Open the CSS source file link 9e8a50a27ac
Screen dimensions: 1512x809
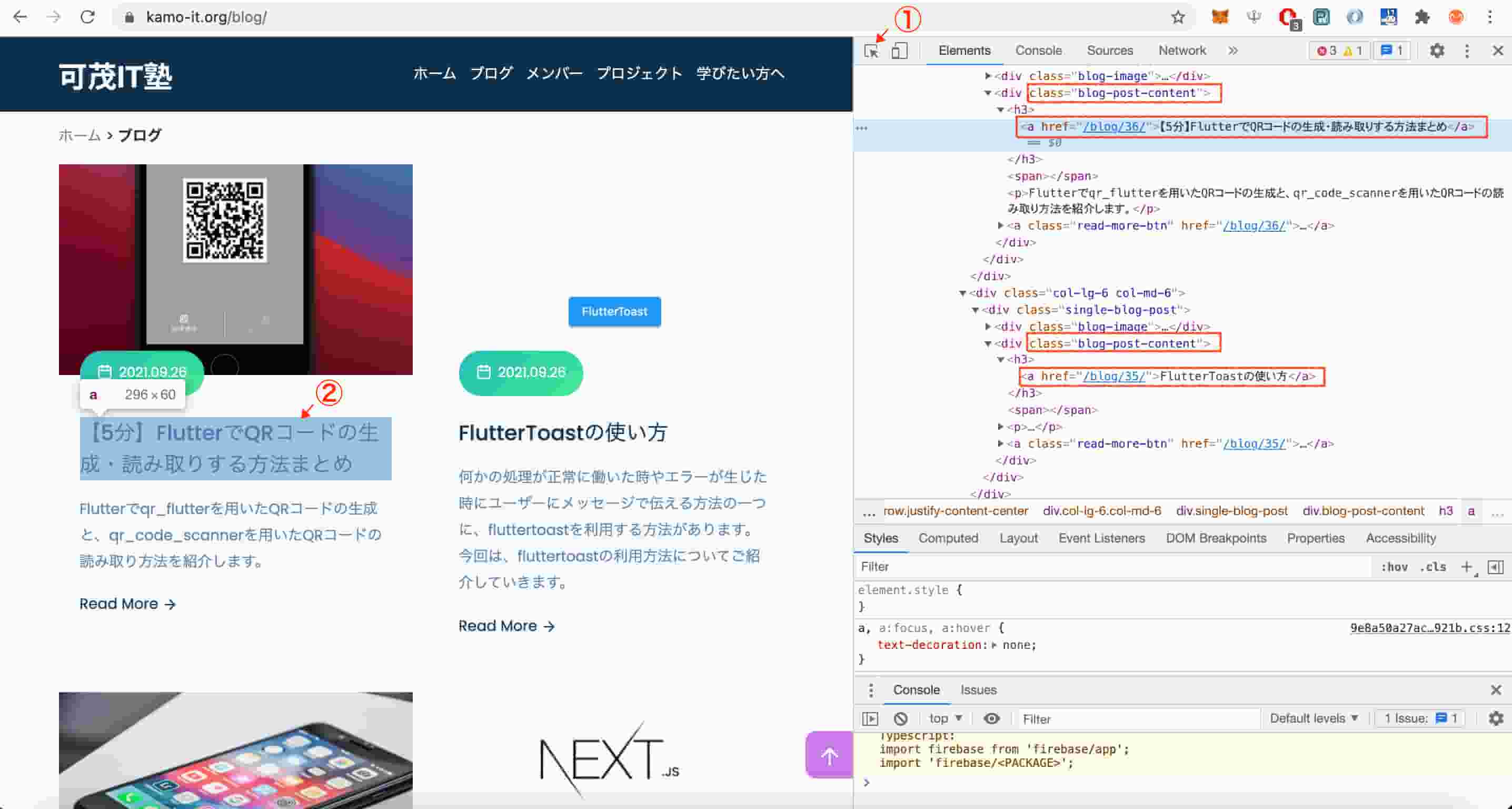point(1429,628)
